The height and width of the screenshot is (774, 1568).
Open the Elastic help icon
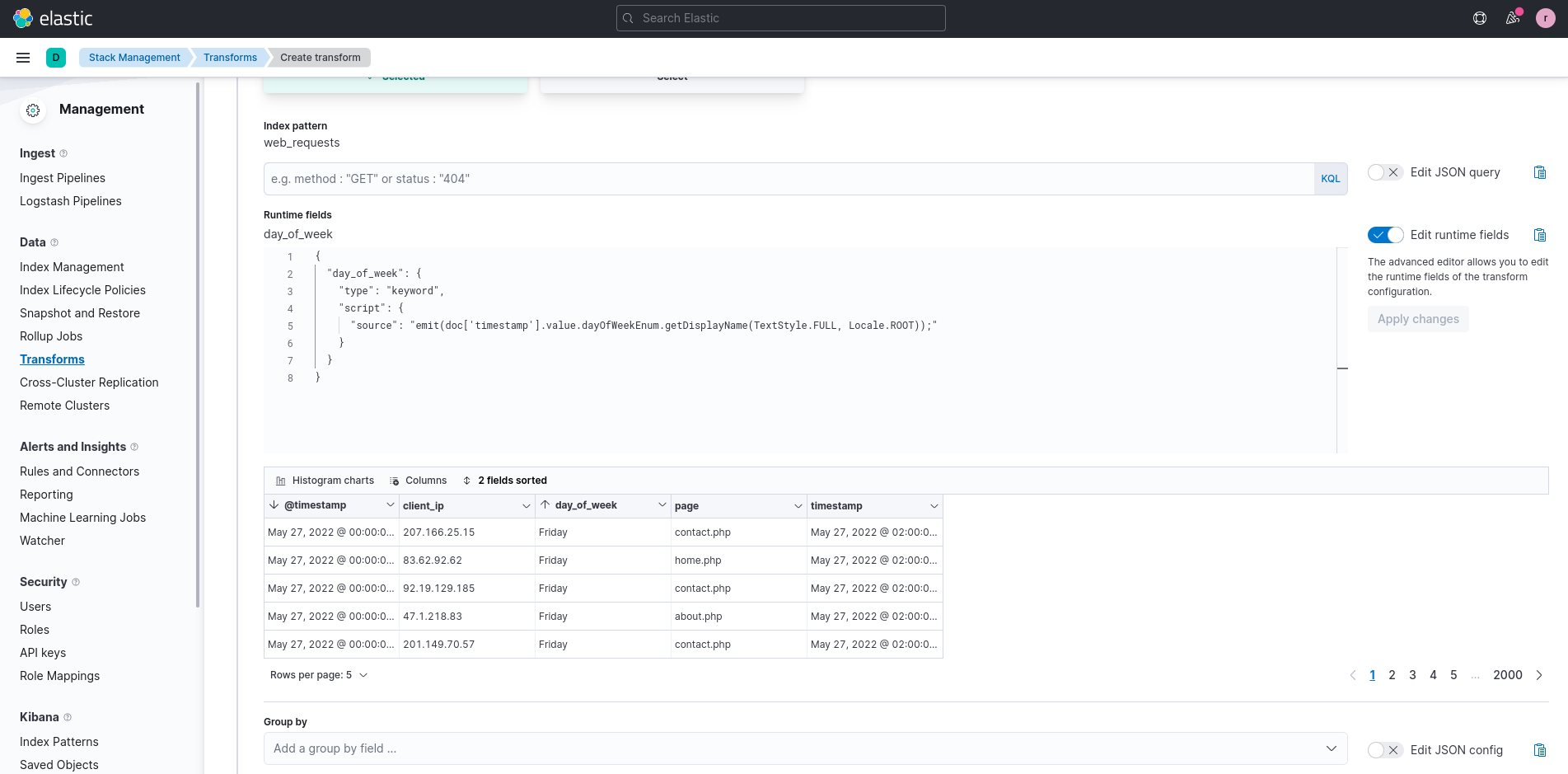(x=1479, y=17)
